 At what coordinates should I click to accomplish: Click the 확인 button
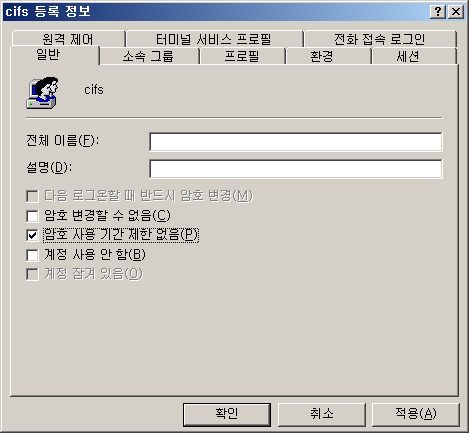pos(227,414)
